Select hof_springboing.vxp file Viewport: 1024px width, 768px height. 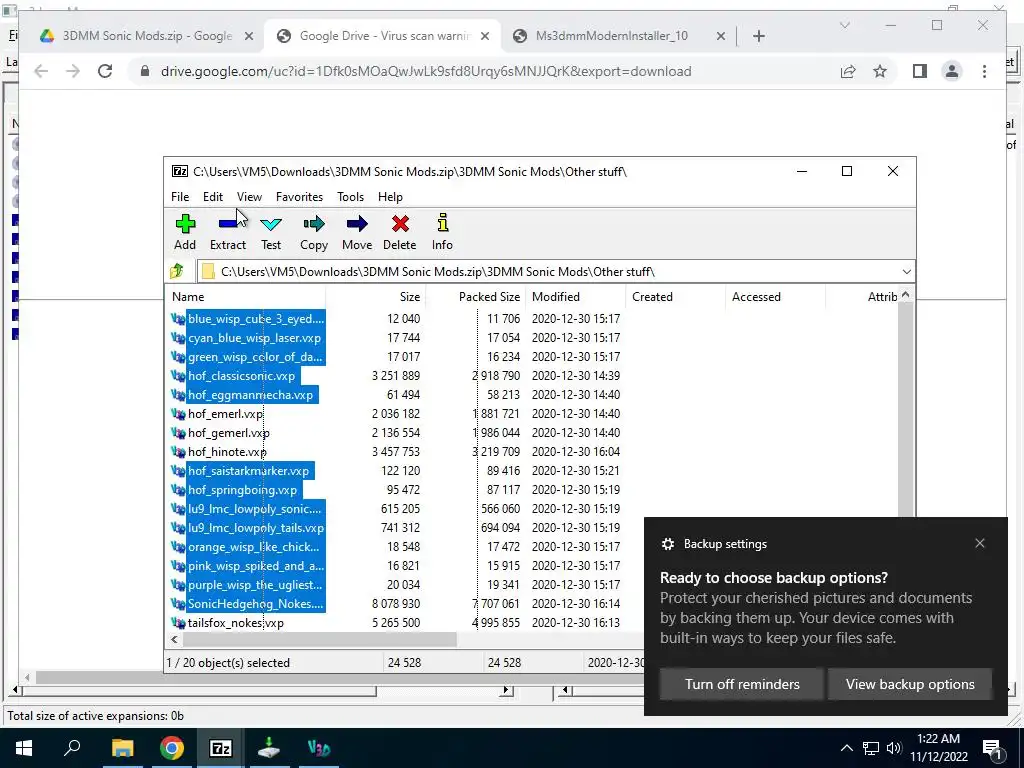[242, 489]
